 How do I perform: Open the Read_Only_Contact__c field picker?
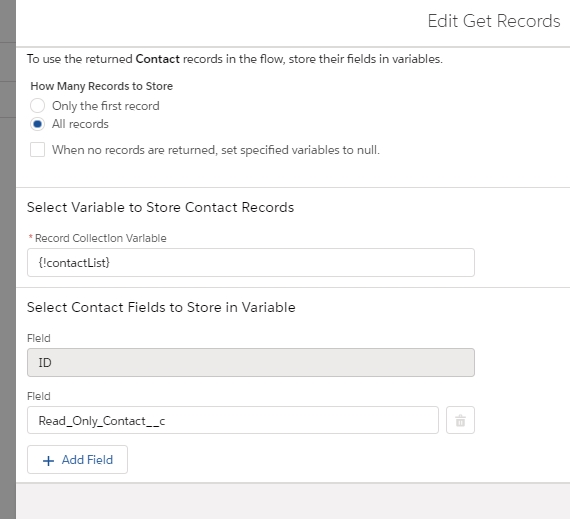[233, 420]
